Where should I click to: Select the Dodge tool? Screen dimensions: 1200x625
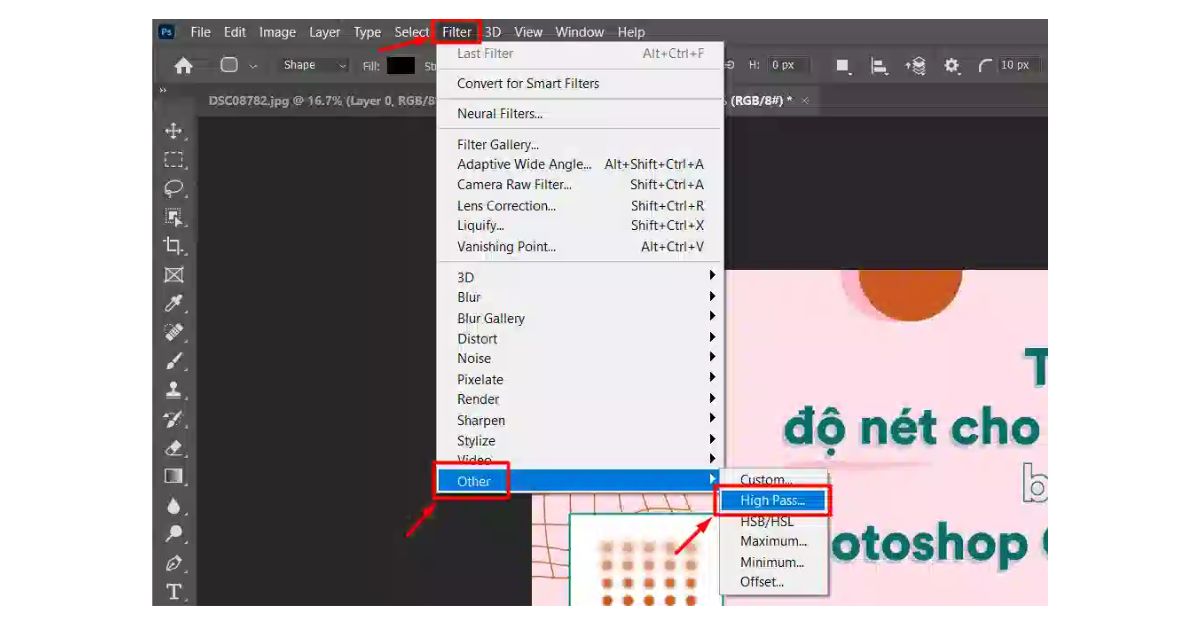coord(174,534)
